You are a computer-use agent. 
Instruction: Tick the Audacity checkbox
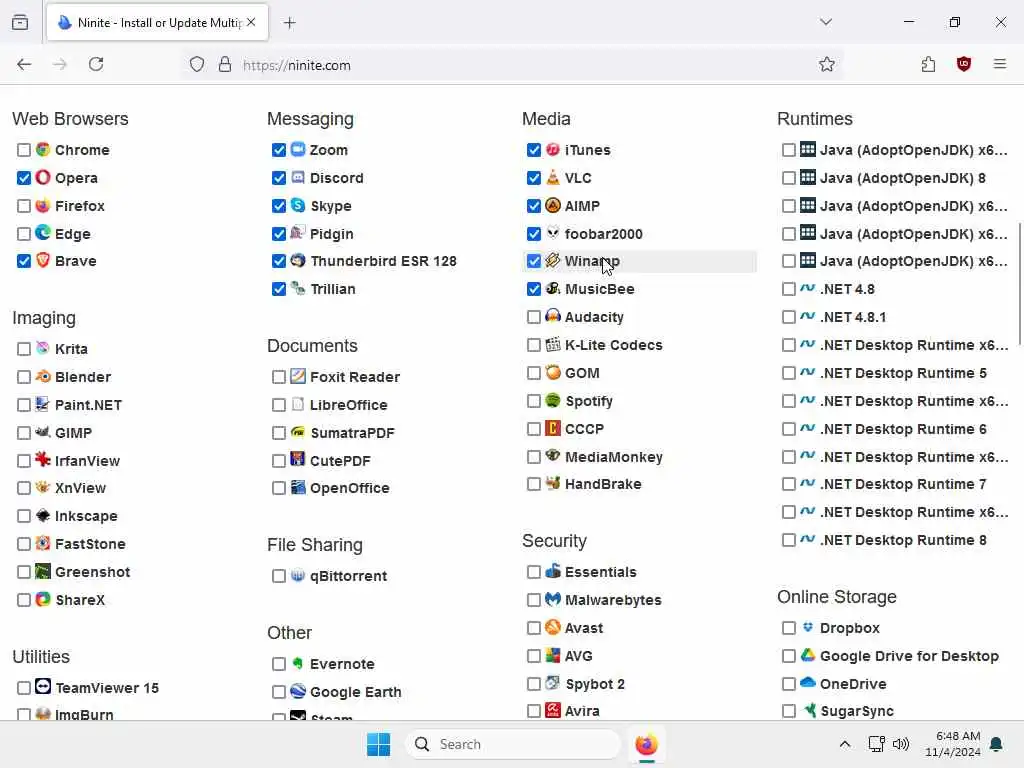tap(534, 317)
